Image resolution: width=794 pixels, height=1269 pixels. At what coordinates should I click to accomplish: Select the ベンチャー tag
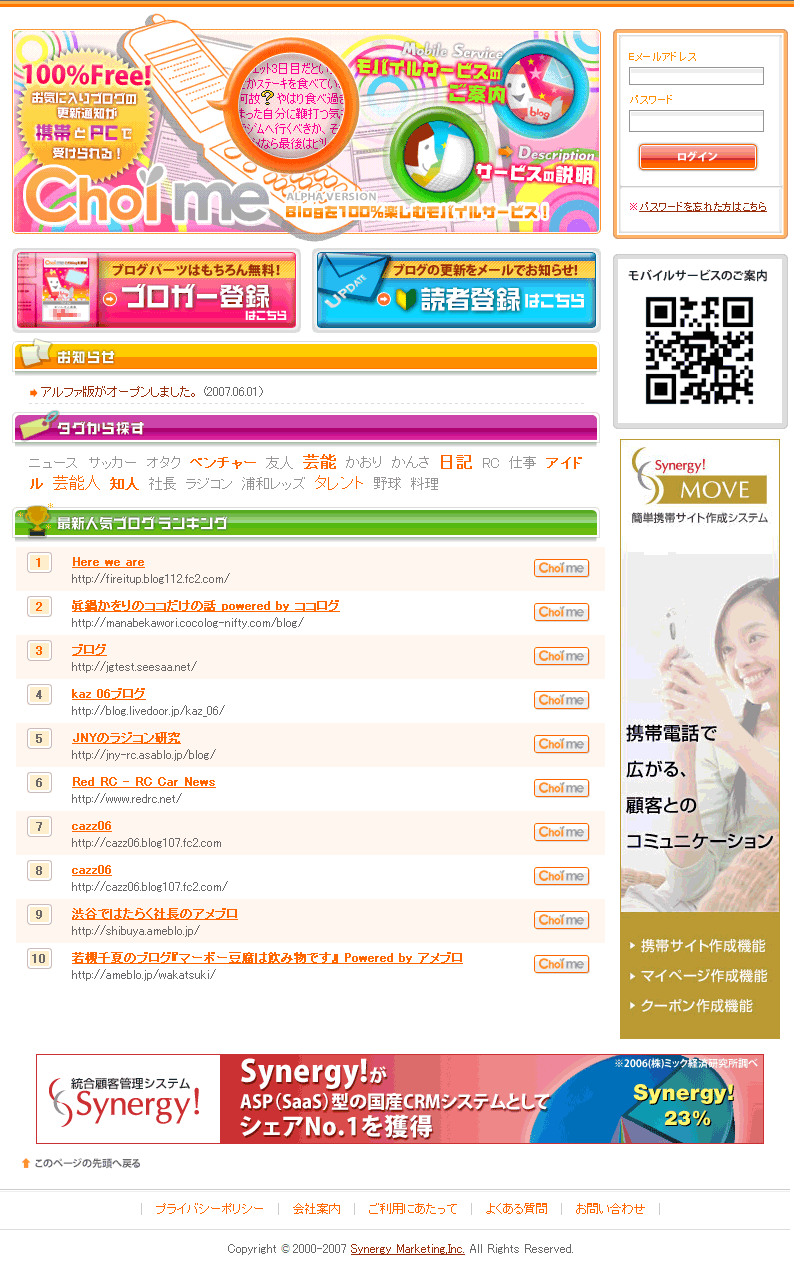tap(223, 463)
